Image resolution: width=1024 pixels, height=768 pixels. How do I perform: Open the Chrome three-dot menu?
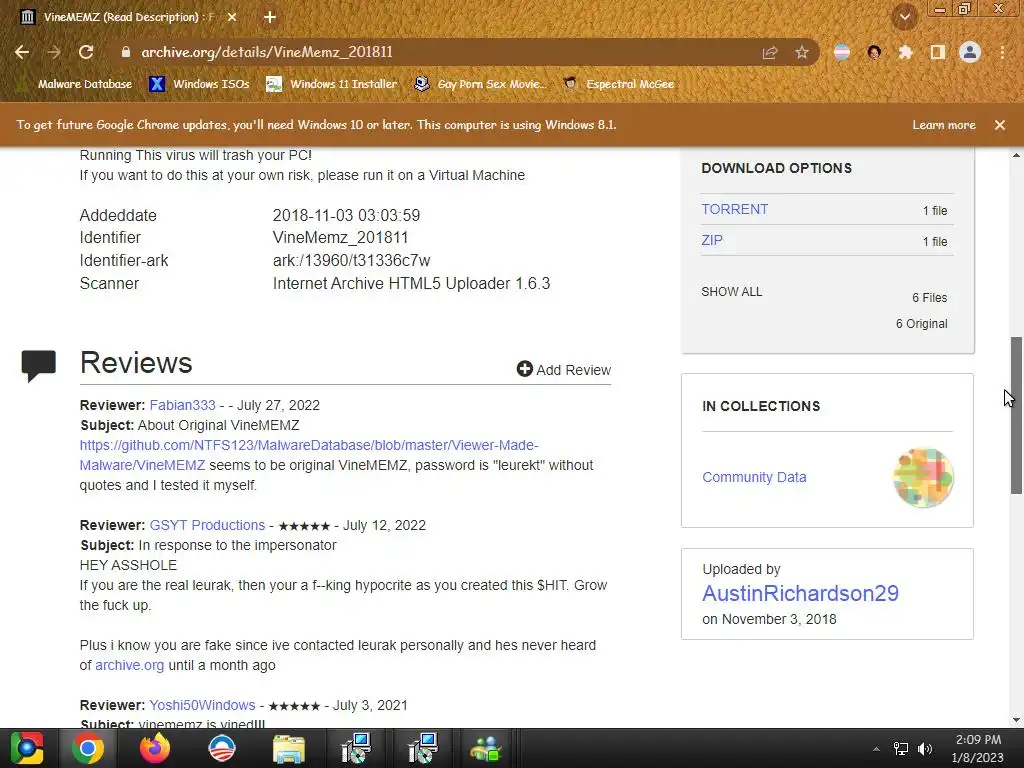[x=1002, y=52]
